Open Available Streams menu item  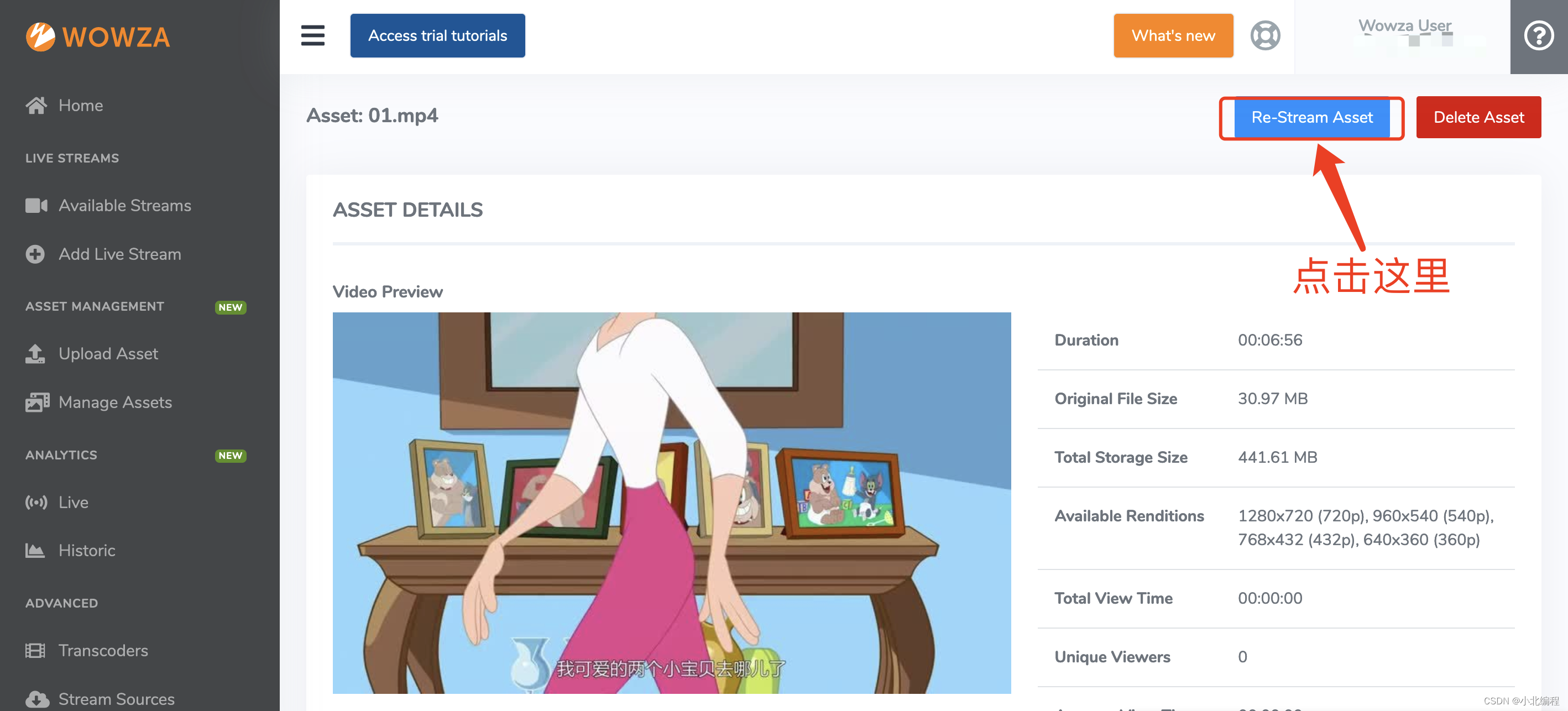click(125, 206)
